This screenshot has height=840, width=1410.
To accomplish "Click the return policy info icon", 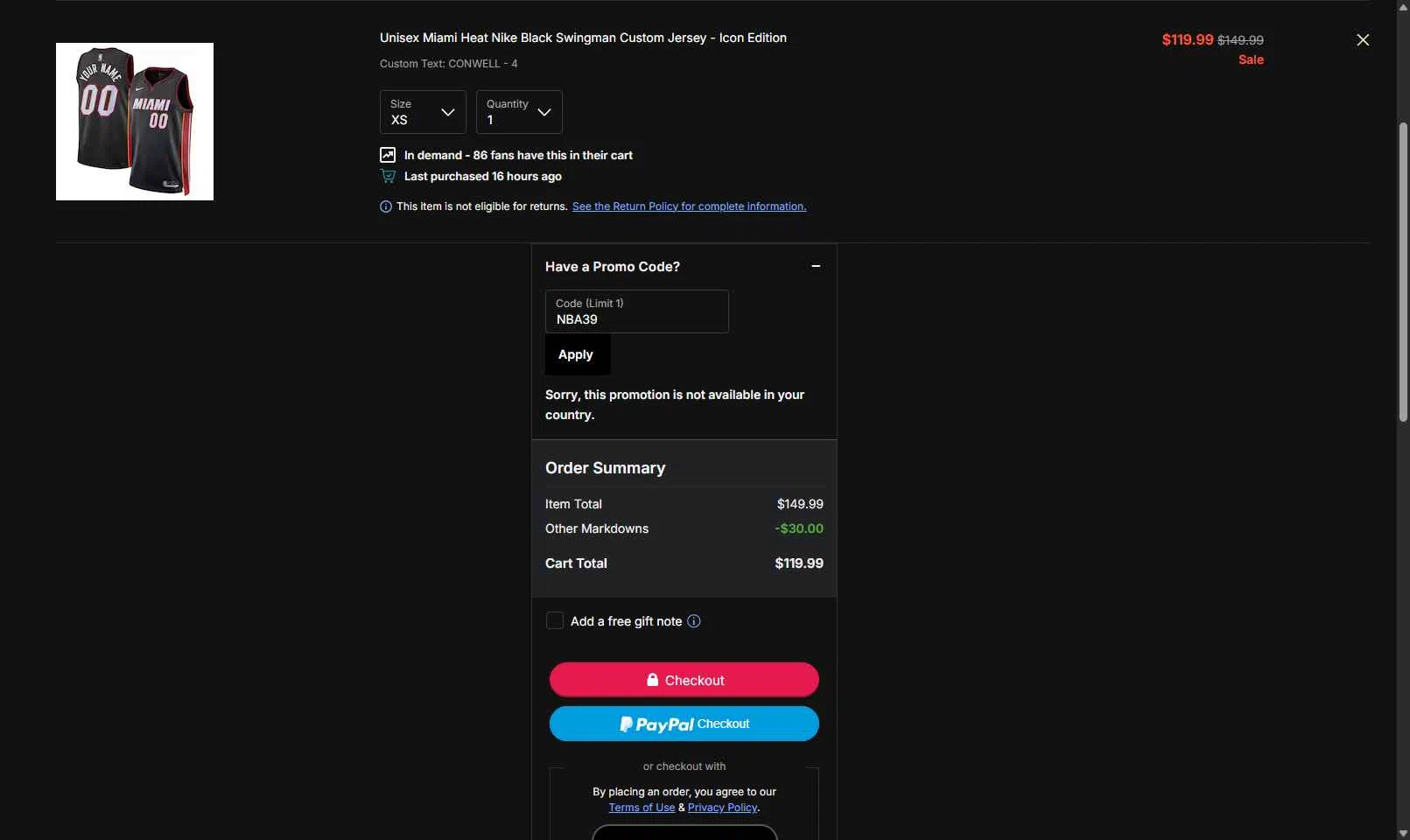I will [x=386, y=206].
